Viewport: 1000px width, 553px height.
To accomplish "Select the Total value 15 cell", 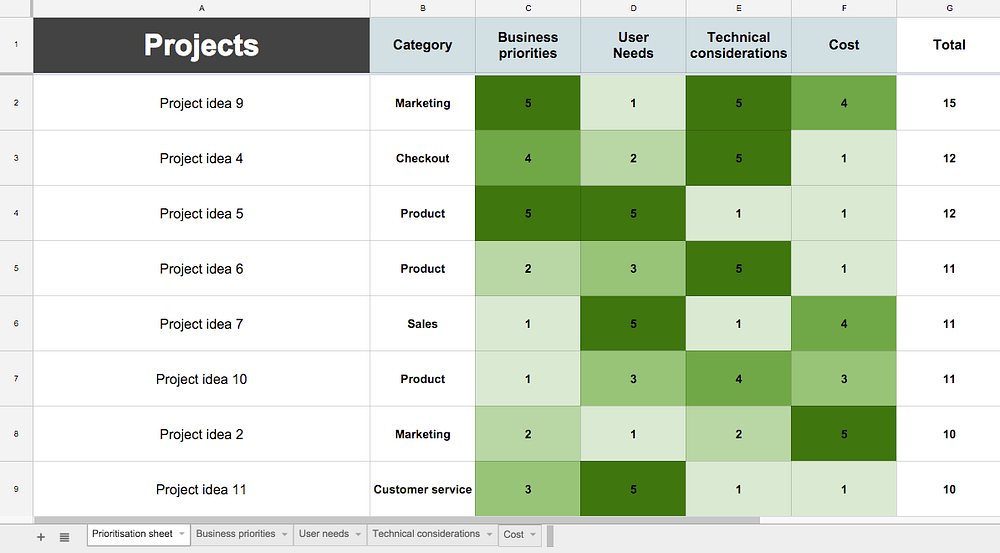I will (948, 103).
